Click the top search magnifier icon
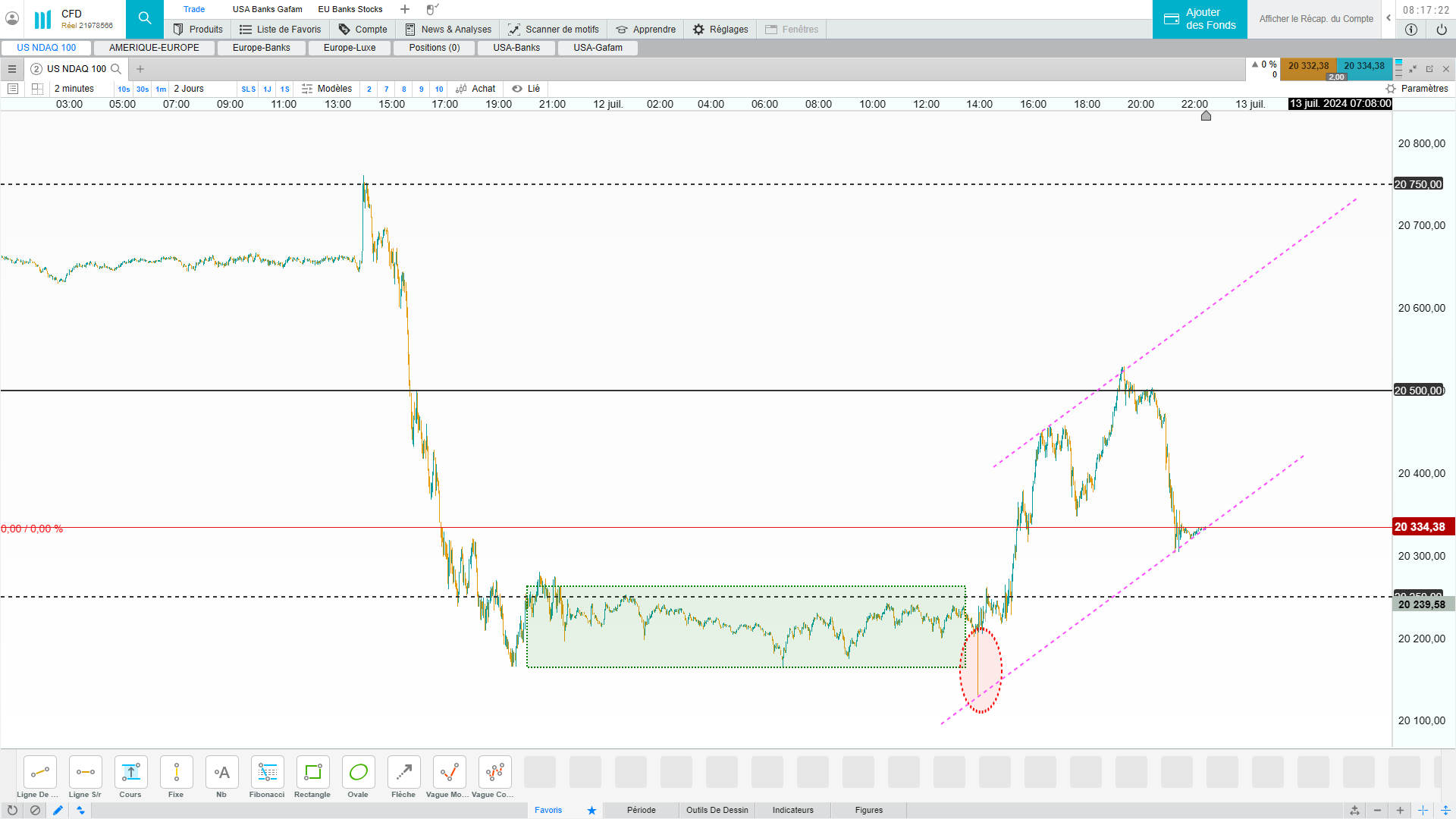Viewport: 1456px width, 819px height. click(145, 18)
